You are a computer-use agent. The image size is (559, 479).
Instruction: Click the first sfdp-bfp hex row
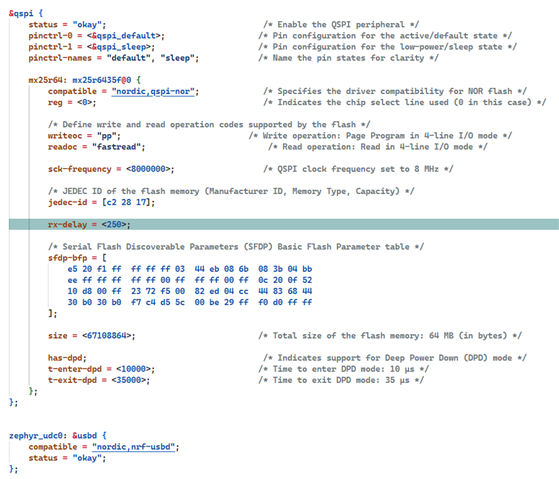click(x=190, y=269)
